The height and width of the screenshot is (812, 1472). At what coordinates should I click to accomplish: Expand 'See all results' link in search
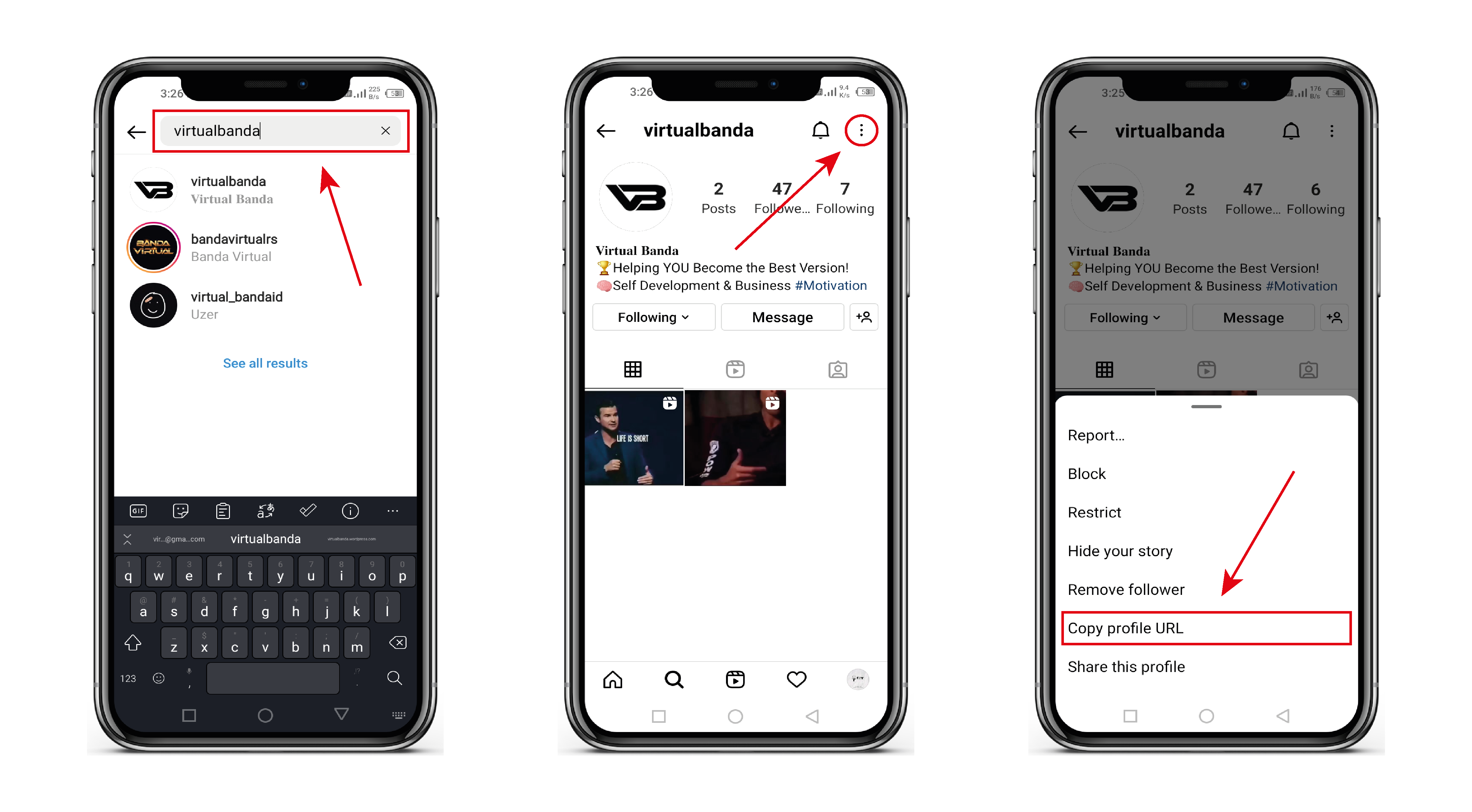click(x=265, y=362)
